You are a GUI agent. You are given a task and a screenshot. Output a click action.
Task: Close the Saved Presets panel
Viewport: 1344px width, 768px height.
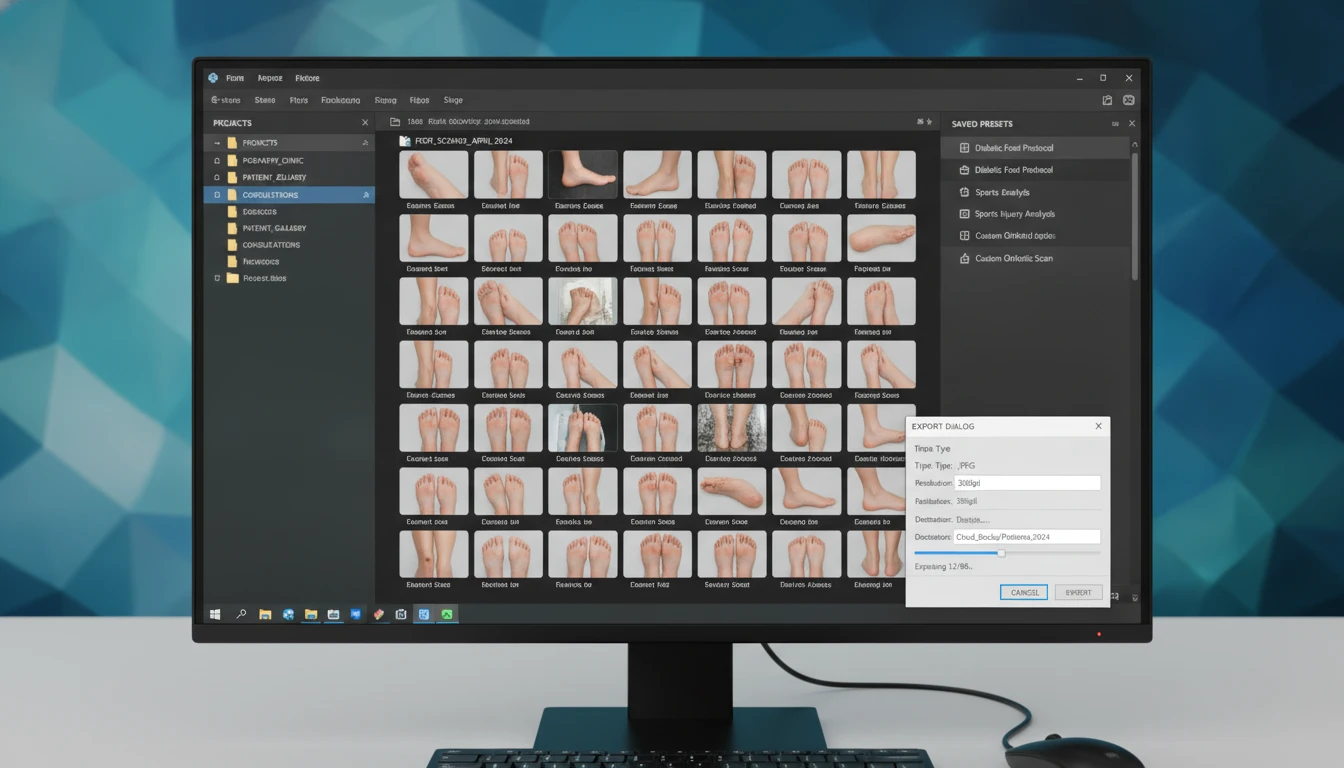tap(1132, 124)
